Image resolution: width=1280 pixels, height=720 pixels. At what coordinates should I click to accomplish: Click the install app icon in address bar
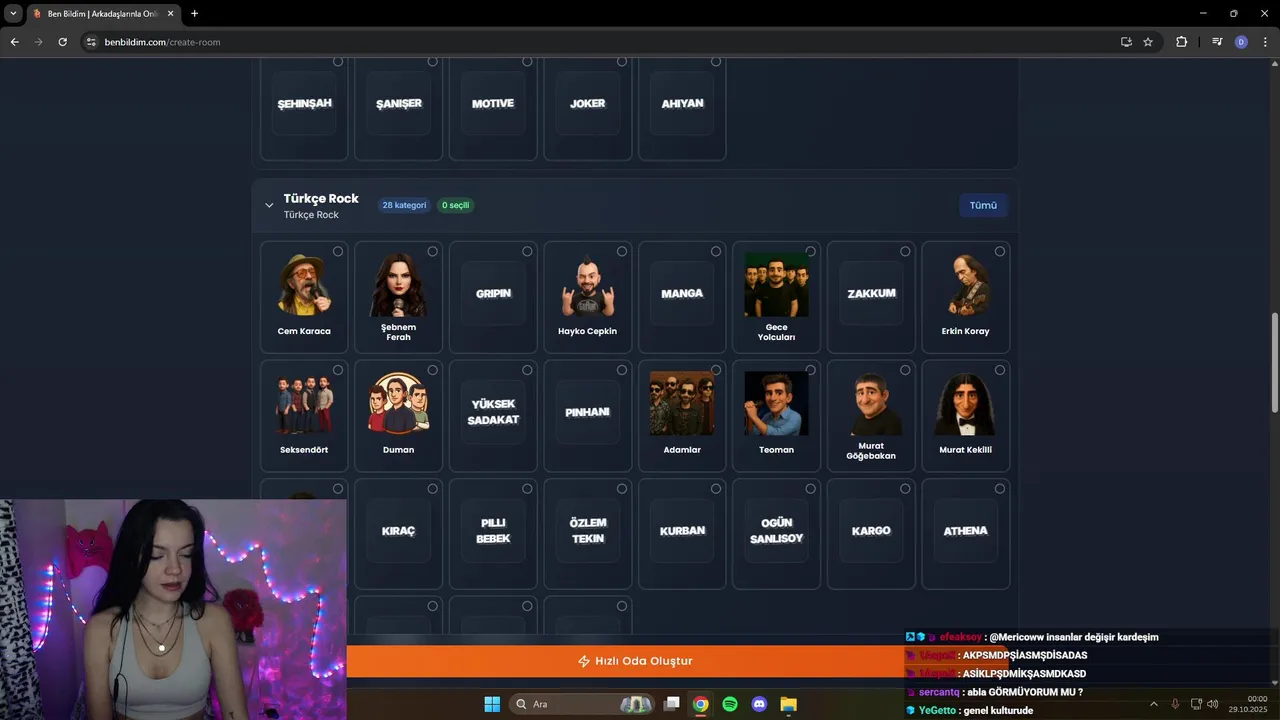point(1126,42)
